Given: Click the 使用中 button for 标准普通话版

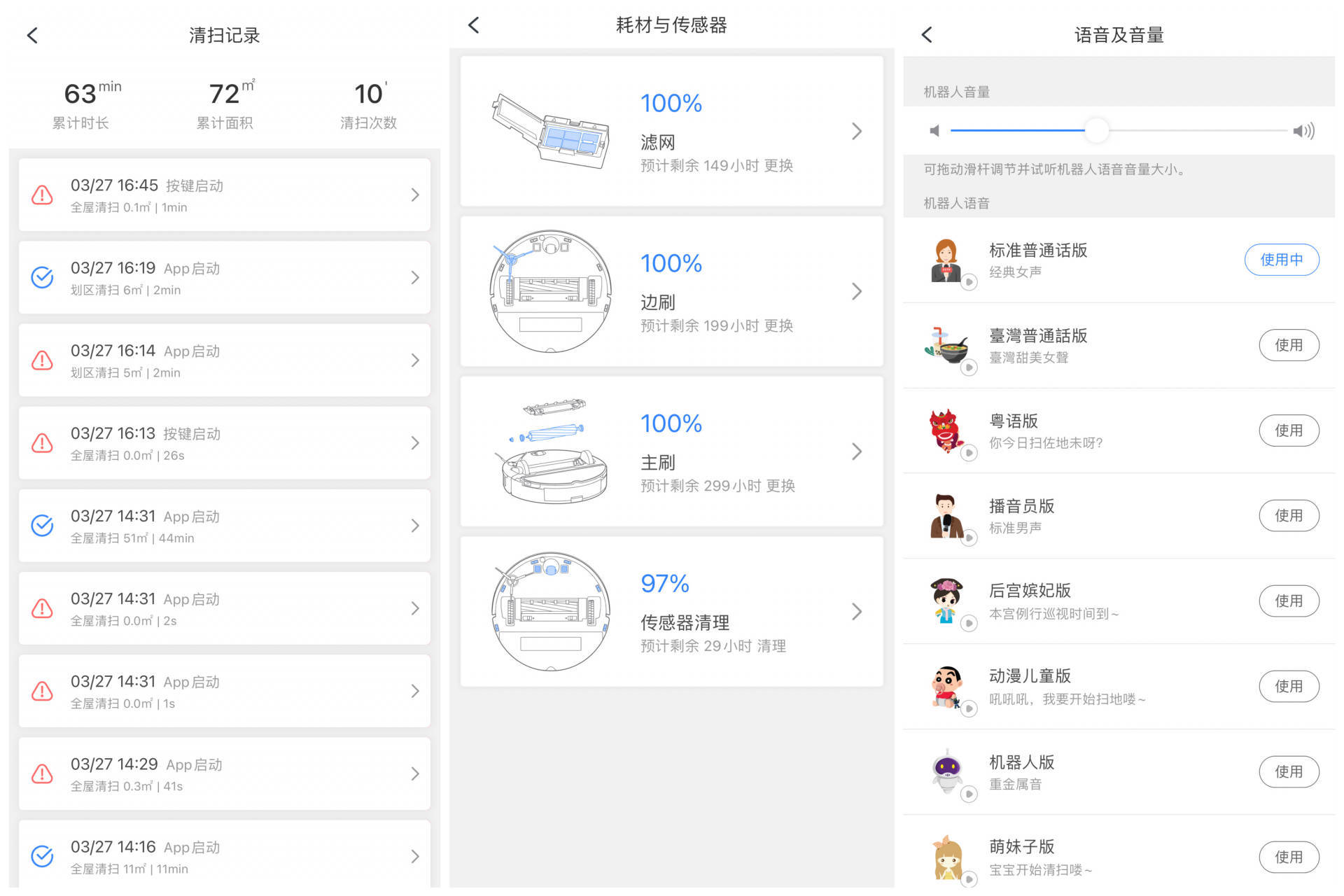Looking at the screenshot, I should (x=1281, y=260).
